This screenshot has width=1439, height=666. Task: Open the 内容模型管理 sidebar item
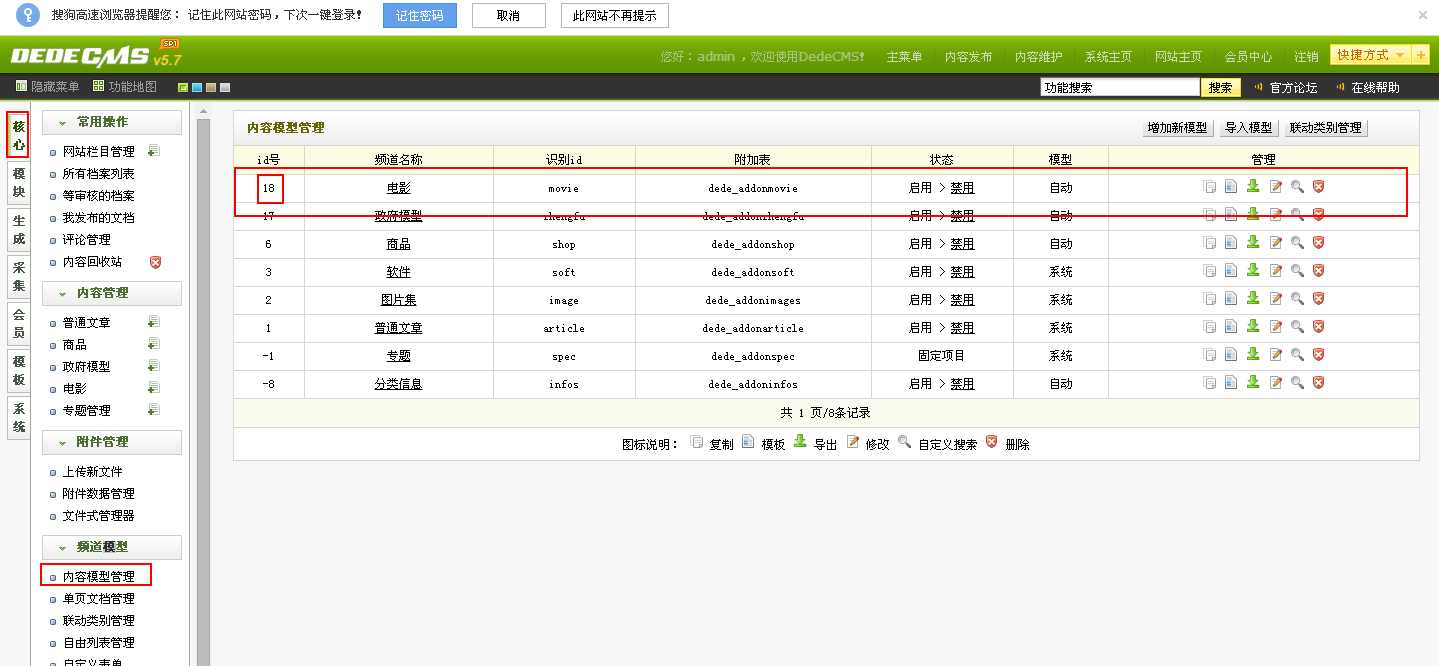[98, 576]
